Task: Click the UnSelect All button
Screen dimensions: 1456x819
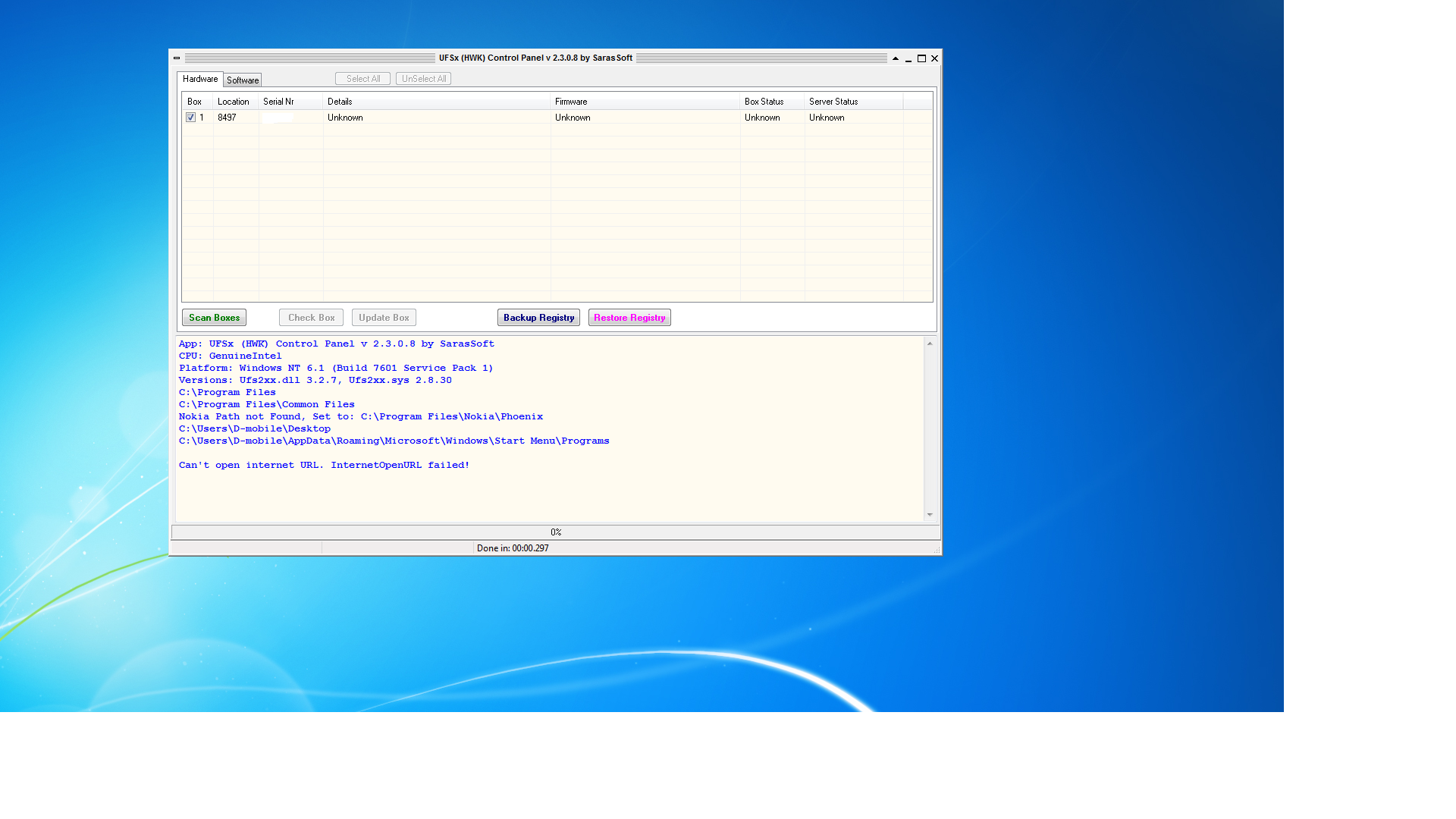Action: (424, 79)
